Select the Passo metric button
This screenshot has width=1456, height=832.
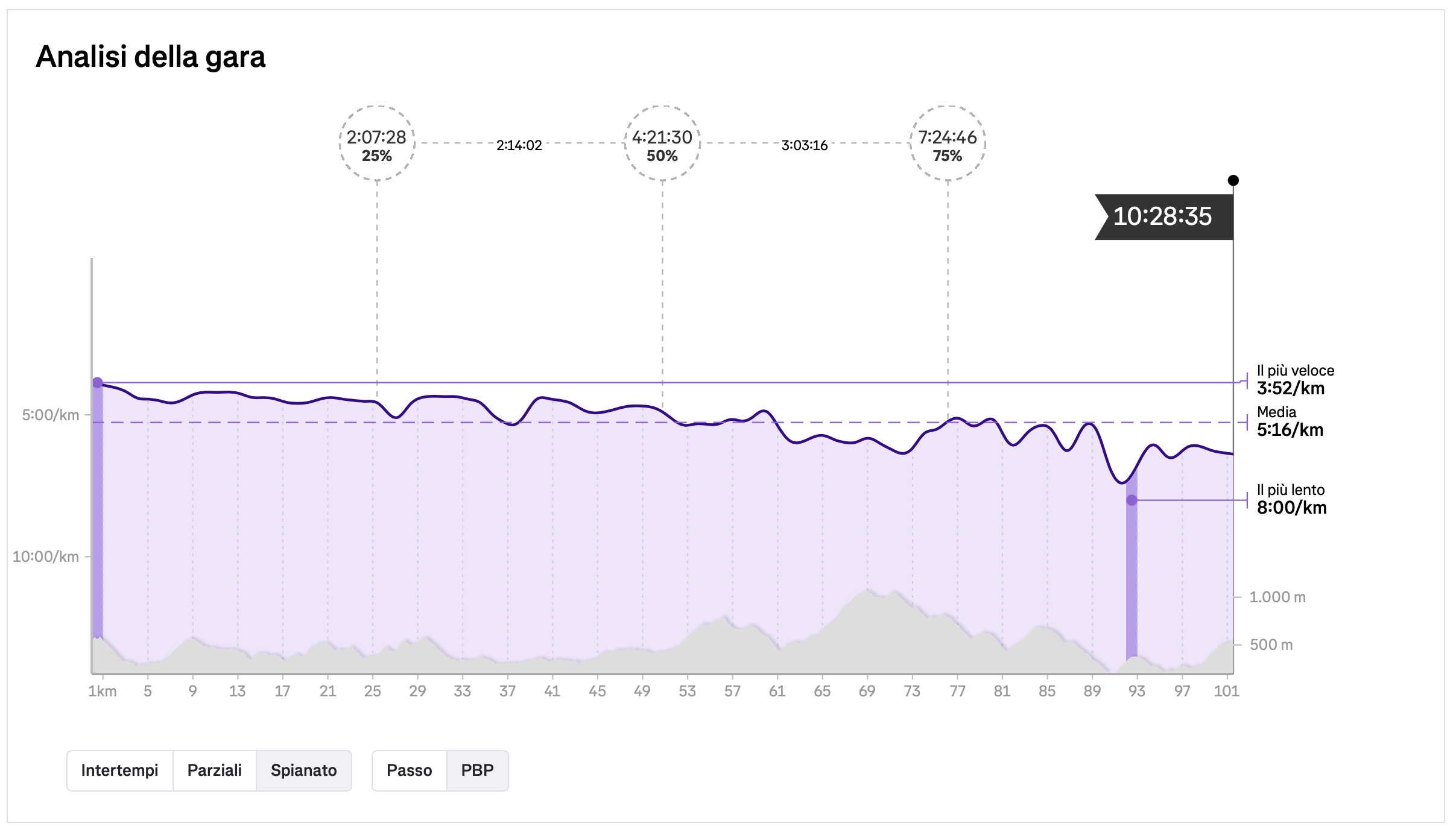pos(410,771)
